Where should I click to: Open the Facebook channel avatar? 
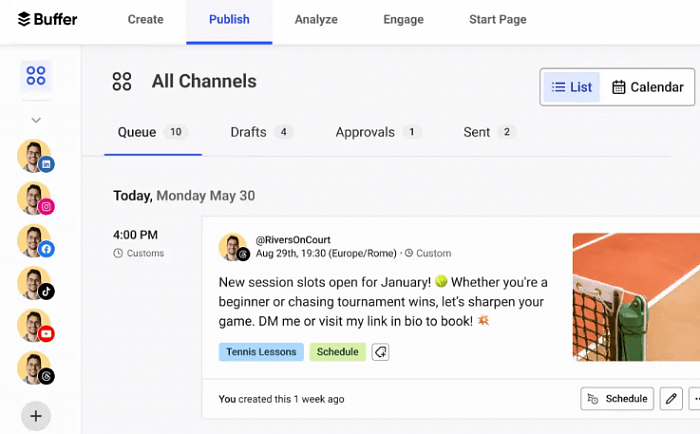(x=35, y=241)
